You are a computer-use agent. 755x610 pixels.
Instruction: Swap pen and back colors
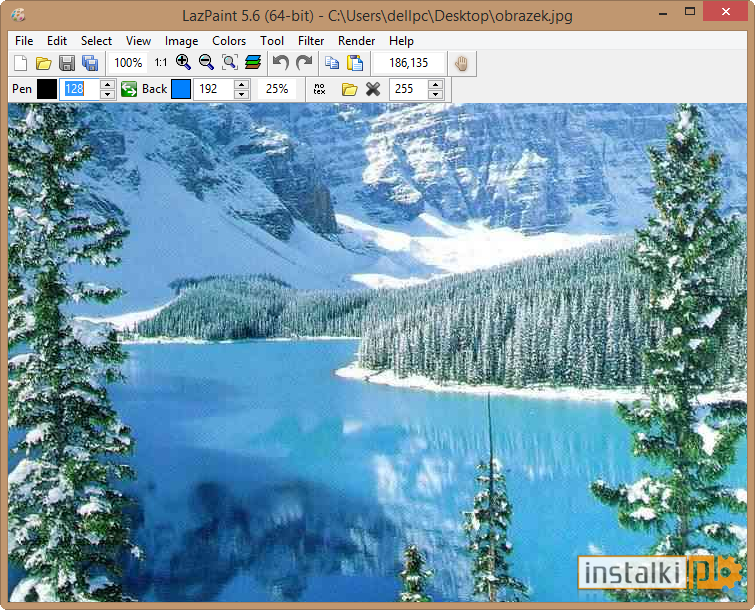129,89
